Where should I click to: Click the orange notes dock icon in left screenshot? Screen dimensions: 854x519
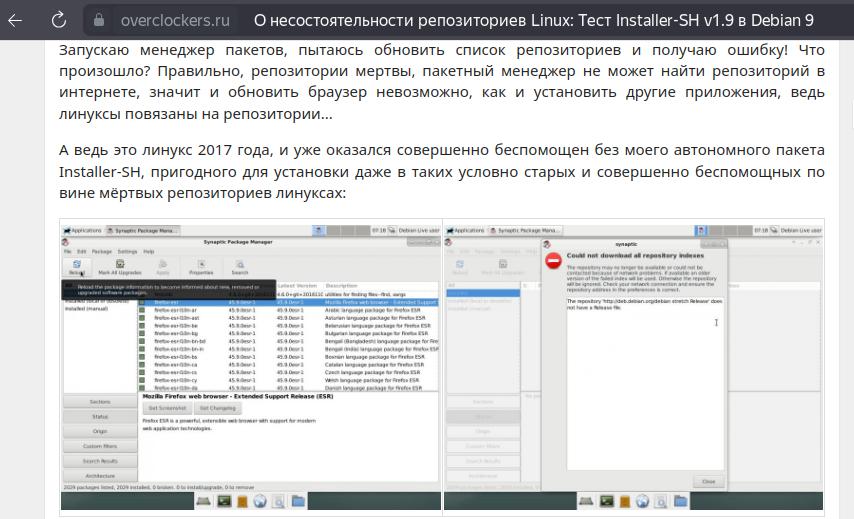[242, 502]
